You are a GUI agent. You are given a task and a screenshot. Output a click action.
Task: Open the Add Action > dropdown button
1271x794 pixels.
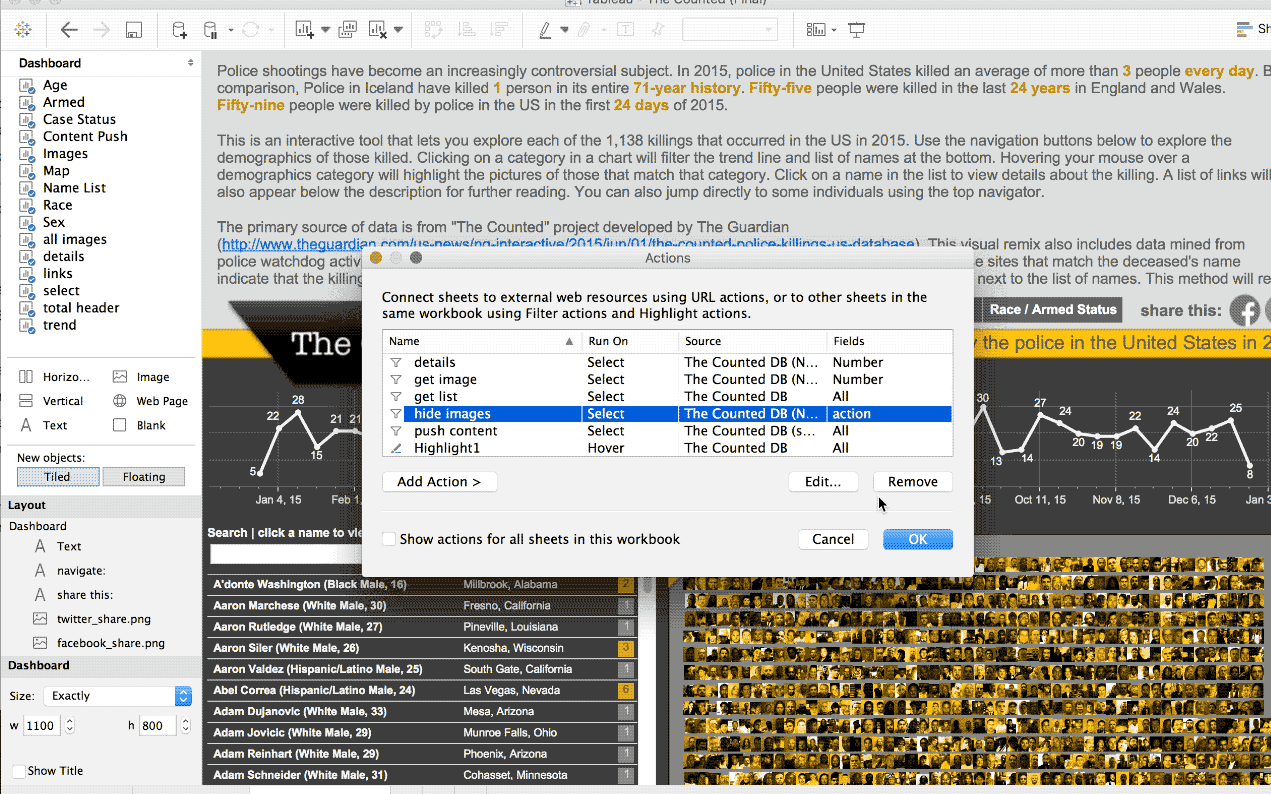tap(439, 482)
